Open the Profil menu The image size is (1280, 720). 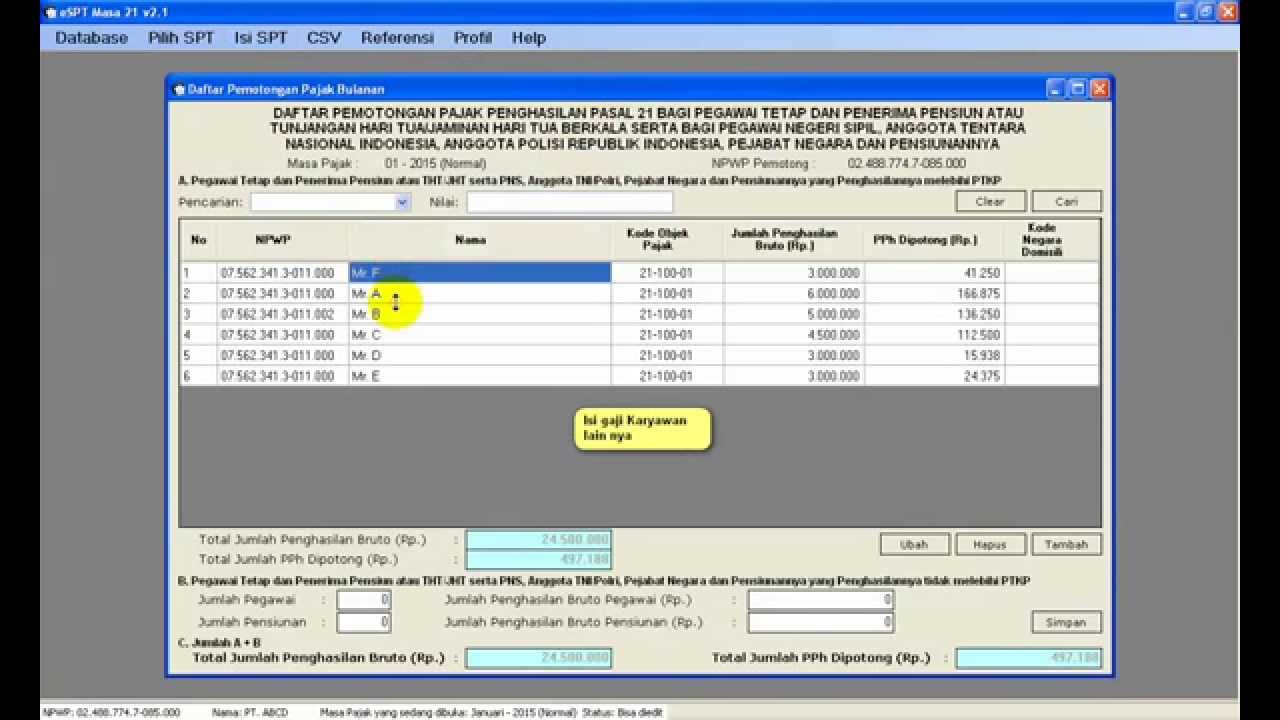click(x=473, y=38)
